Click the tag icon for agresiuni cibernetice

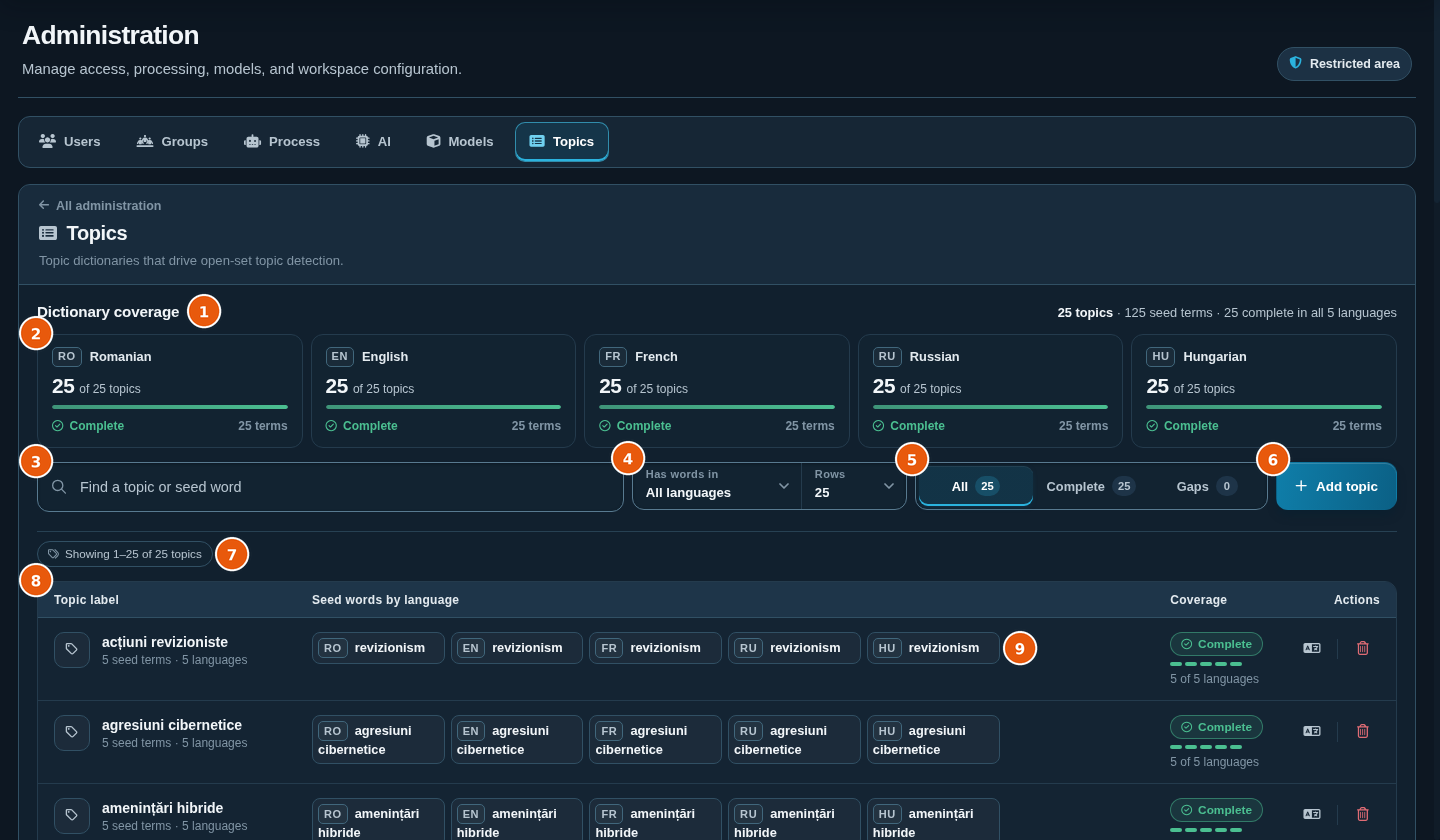click(x=72, y=733)
